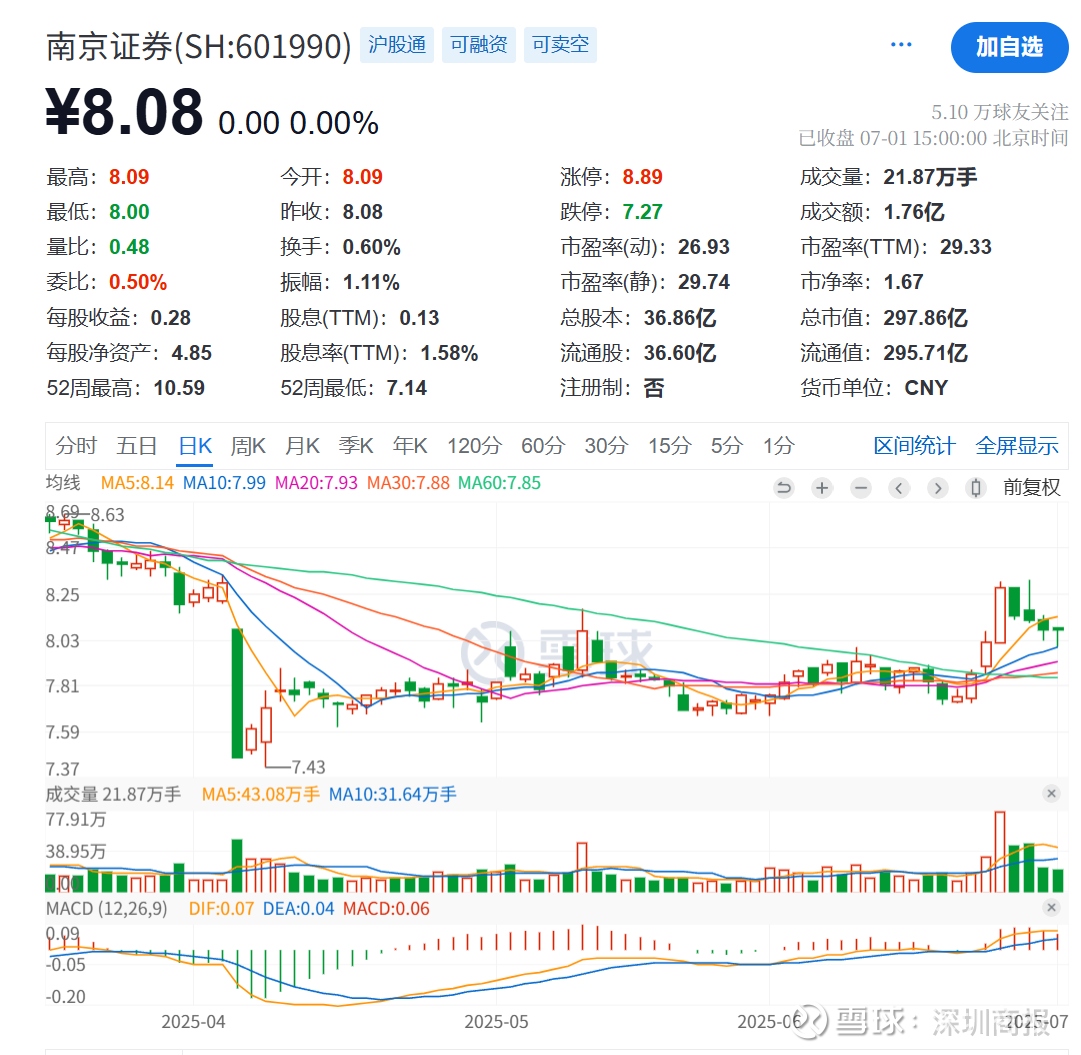Open 区间统计 range statistics
The width and height of the screenshot is (1081, 1055).
[x=914, y=446]
